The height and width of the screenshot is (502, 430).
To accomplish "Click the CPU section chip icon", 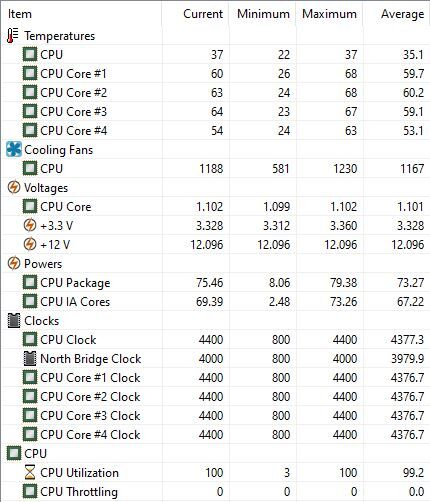I will (14, 453).
